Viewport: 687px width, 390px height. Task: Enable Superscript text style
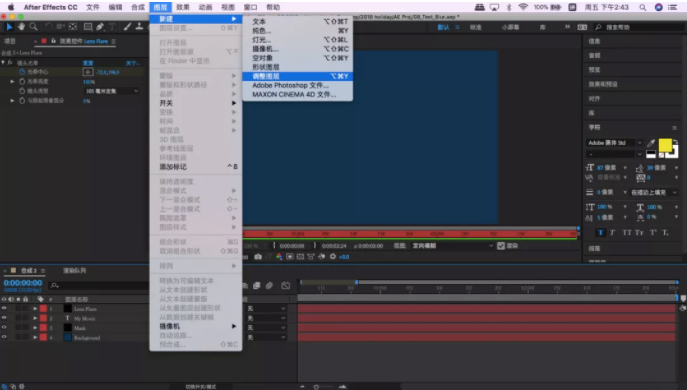tap(653, 233)
